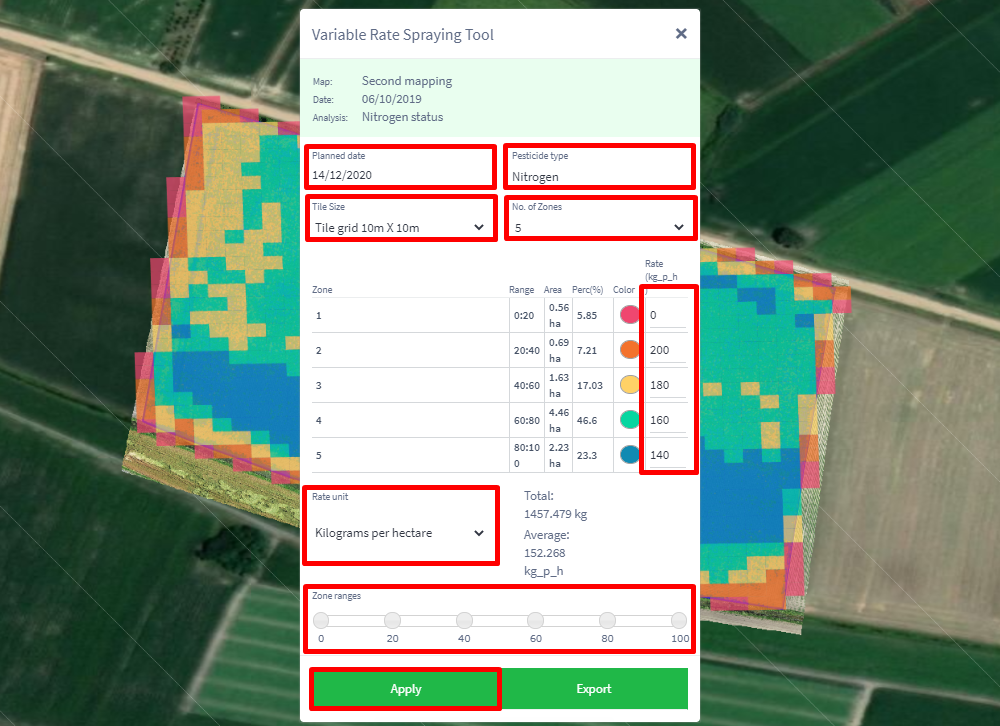Click the green Export button
Screen dimensions: 1000x726
pos(594,689)
